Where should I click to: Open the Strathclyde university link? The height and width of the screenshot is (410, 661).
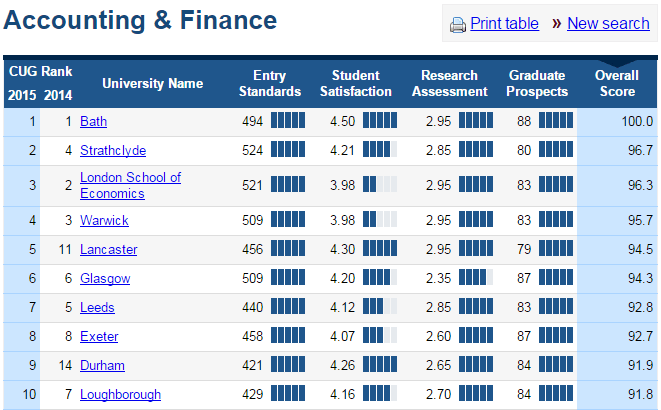coord(113,150)
